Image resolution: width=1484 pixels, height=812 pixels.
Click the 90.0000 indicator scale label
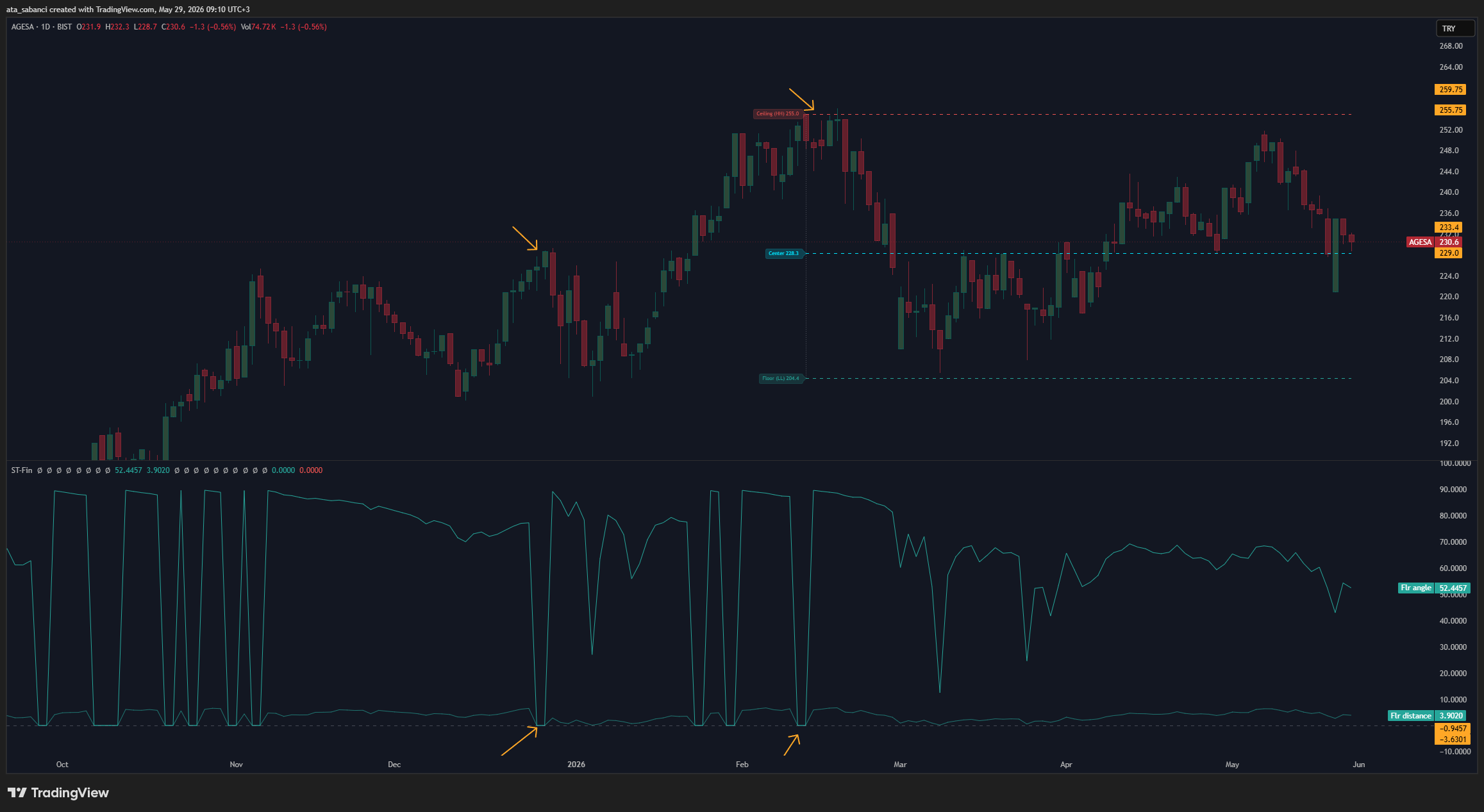pos(1453,490)
